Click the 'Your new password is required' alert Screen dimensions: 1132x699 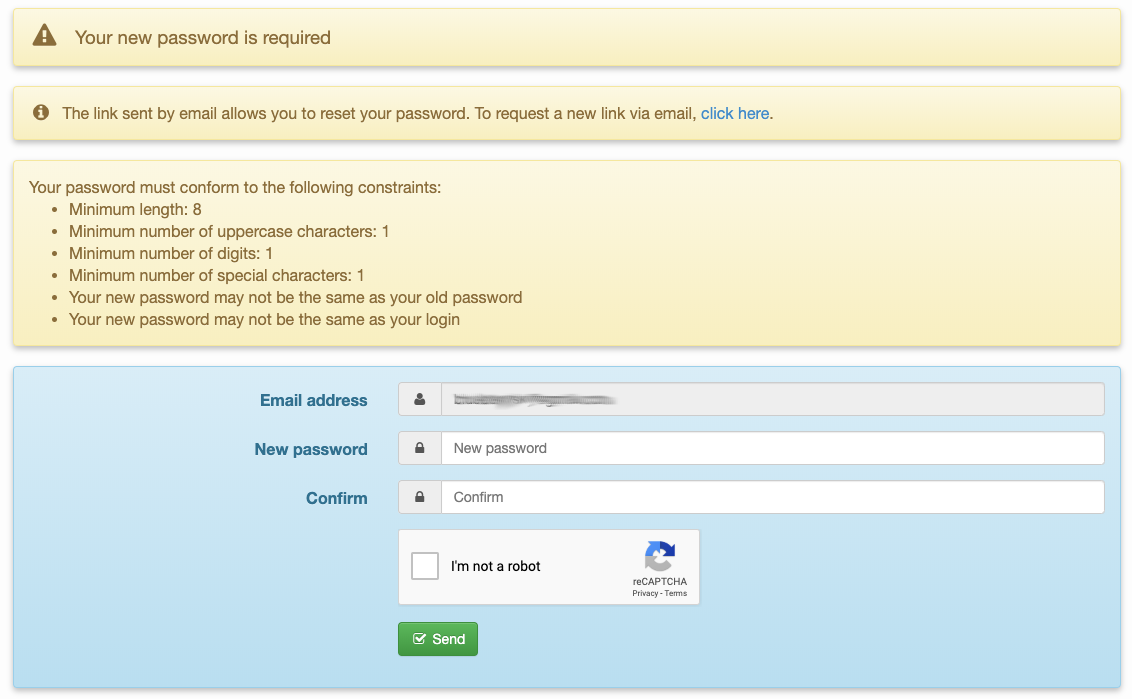[x=203, y=38]
